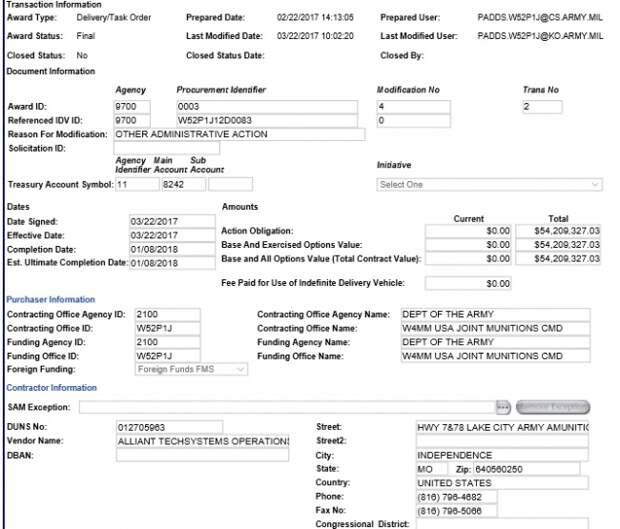Click Base and All Options Total field
This screenshot has width=620, height=529.
tap(558, 259)
